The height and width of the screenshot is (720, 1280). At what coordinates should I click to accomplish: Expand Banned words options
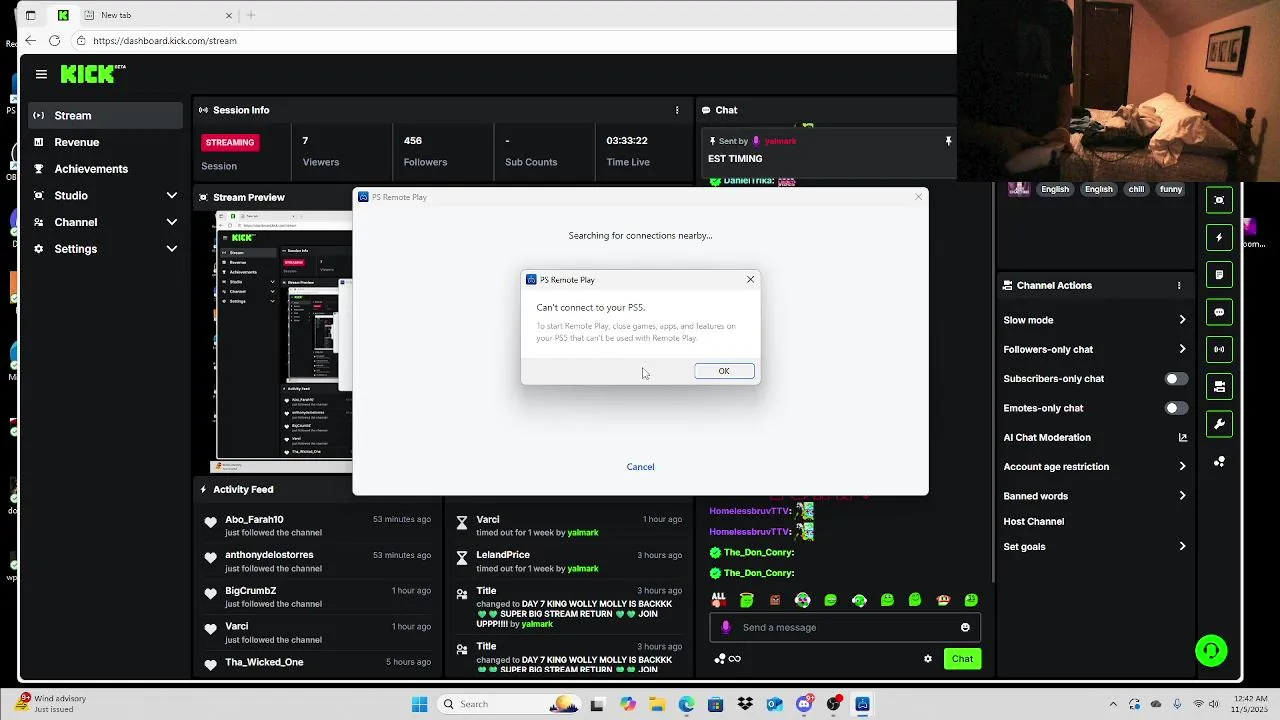click(1095, 496)
